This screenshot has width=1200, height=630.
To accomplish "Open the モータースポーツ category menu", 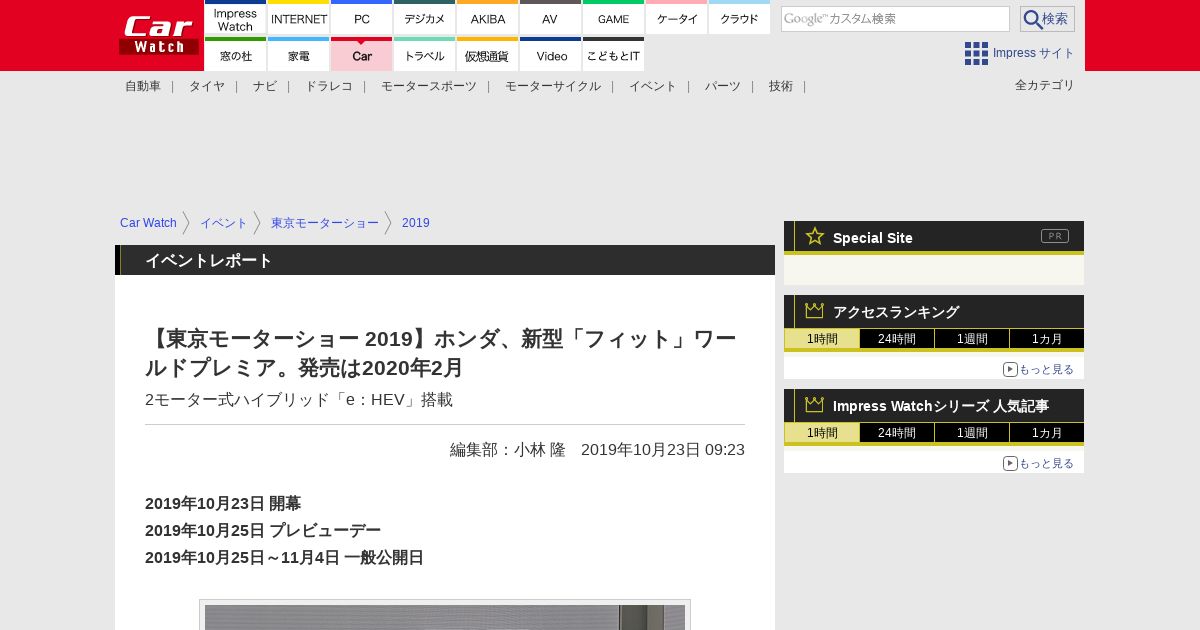I will (429, 86).
